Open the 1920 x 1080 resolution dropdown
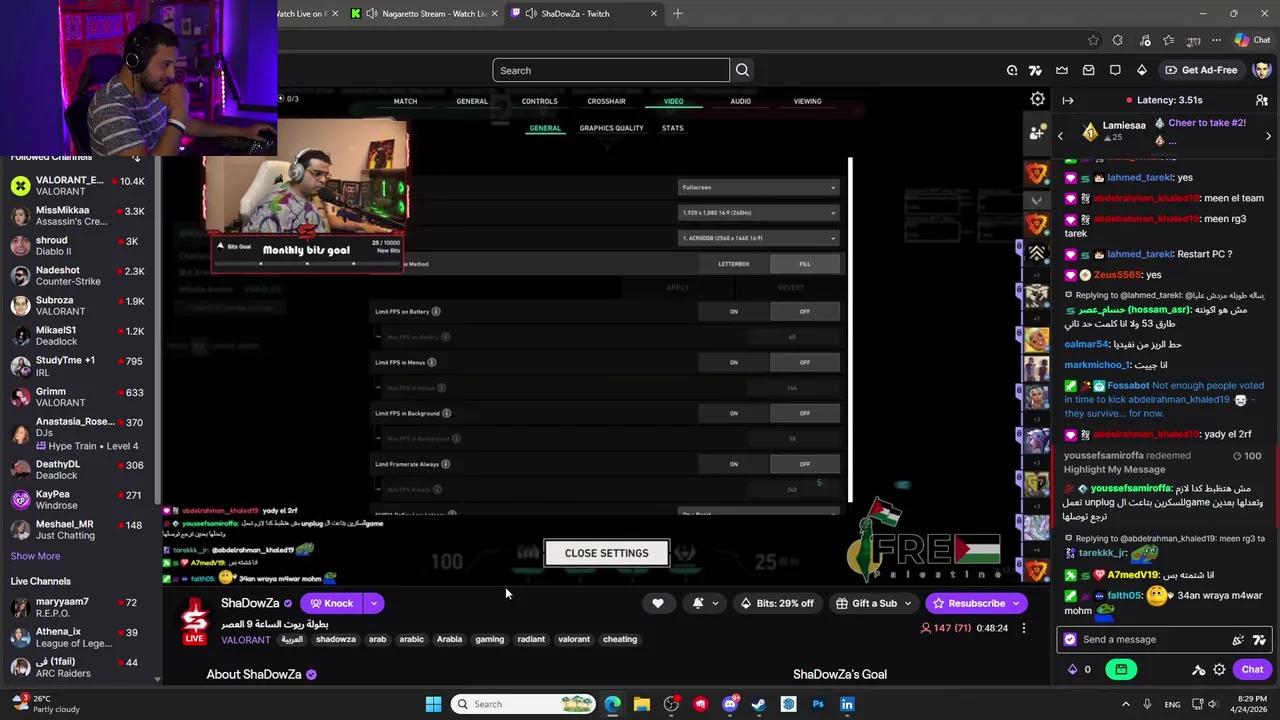 pyautogui.click(x=758, y=212)
